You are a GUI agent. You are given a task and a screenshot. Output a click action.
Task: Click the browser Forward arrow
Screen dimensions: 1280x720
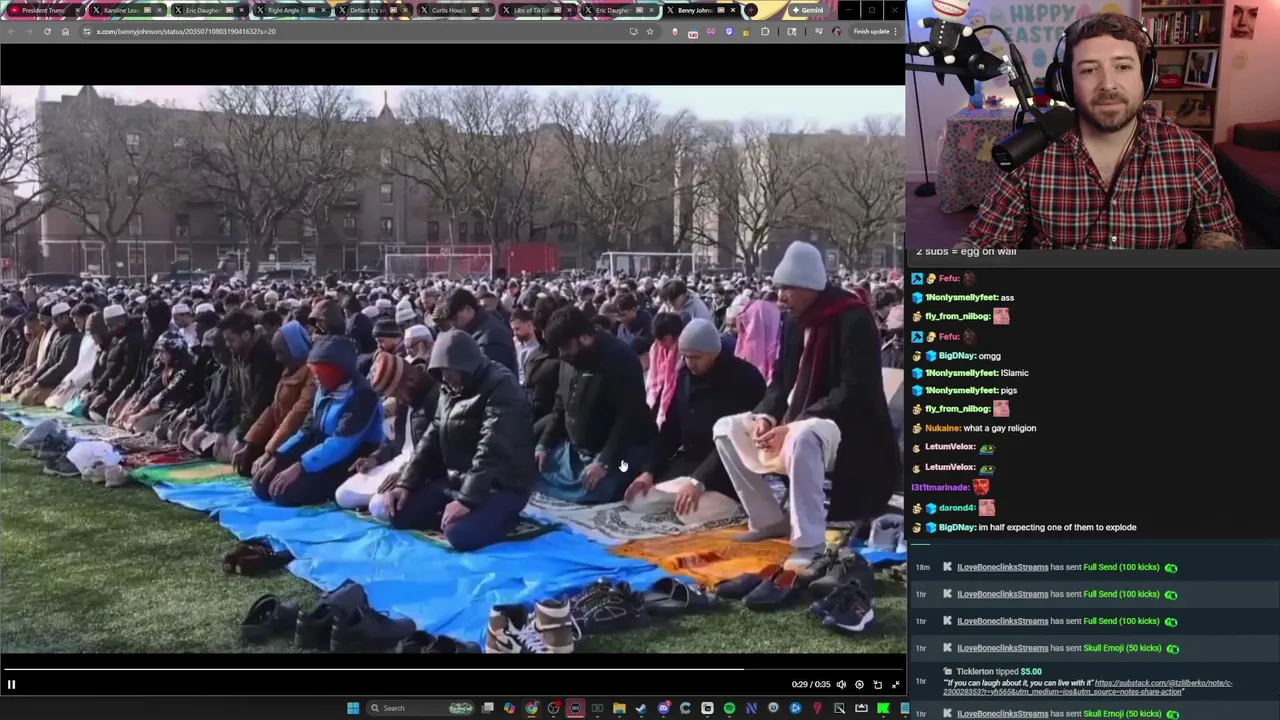(29, 31)
